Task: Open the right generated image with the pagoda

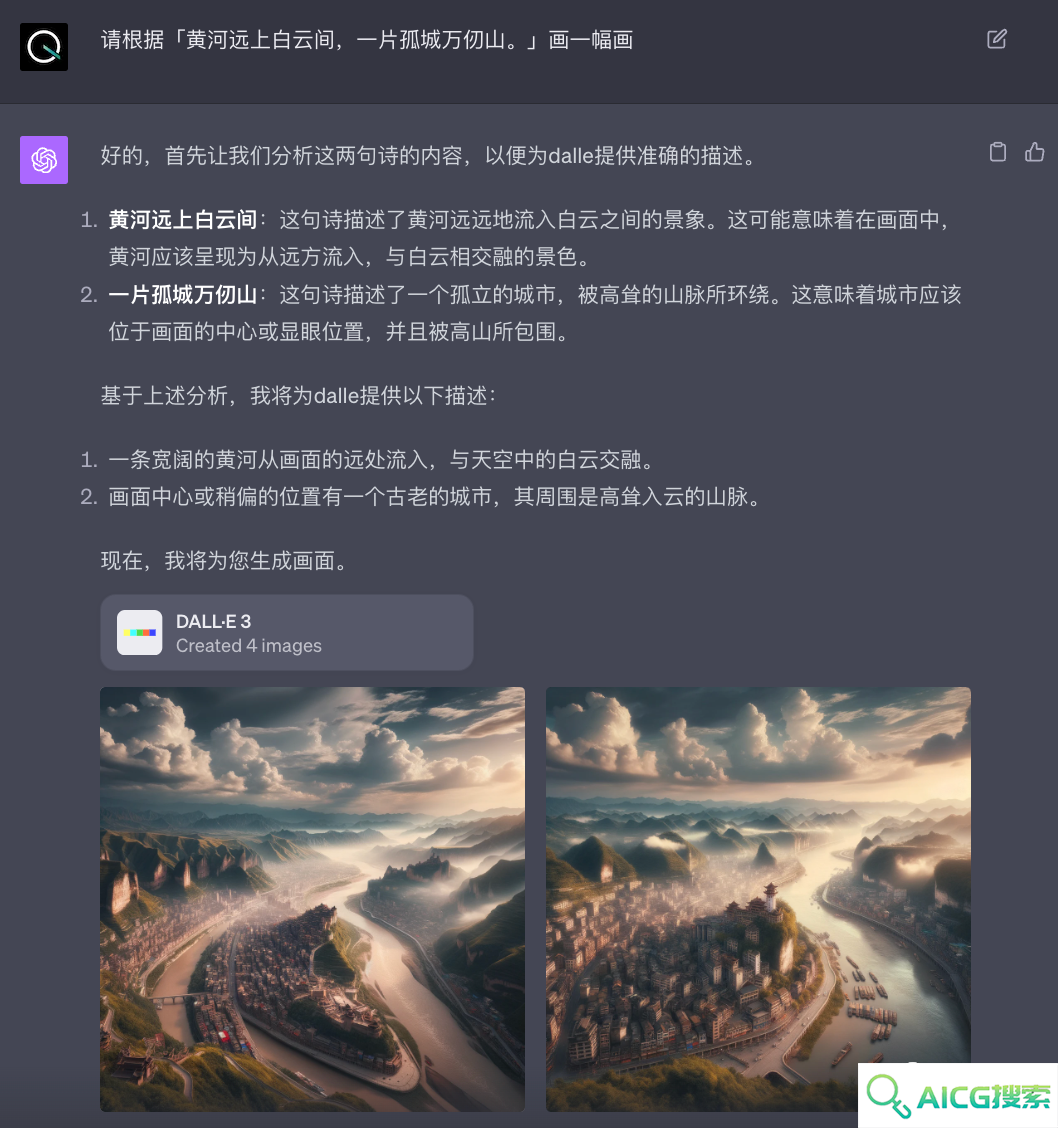Action: pos(758,899)
